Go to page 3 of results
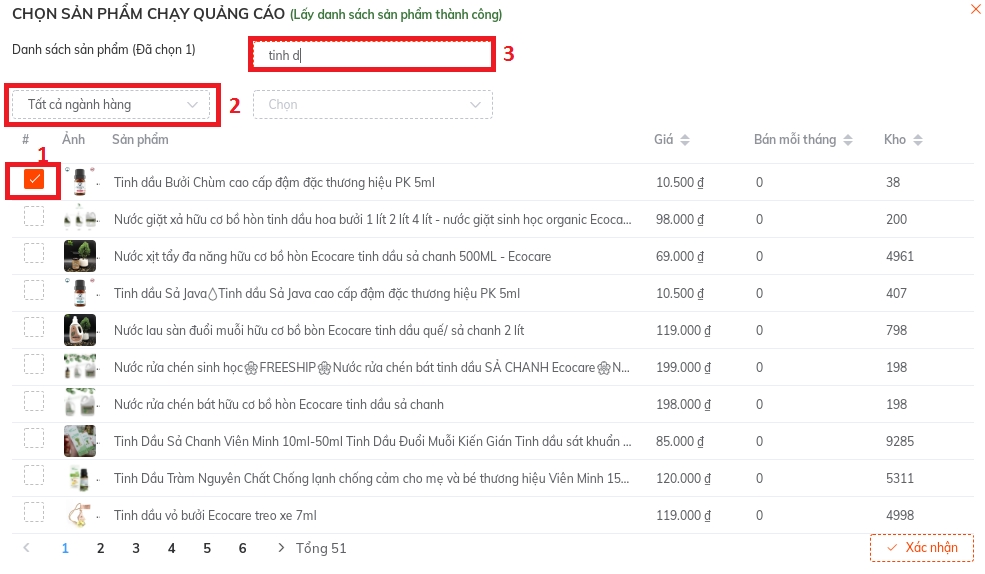Image resolution: width=985 pixels, height=574 pixels. pos(136,548)
